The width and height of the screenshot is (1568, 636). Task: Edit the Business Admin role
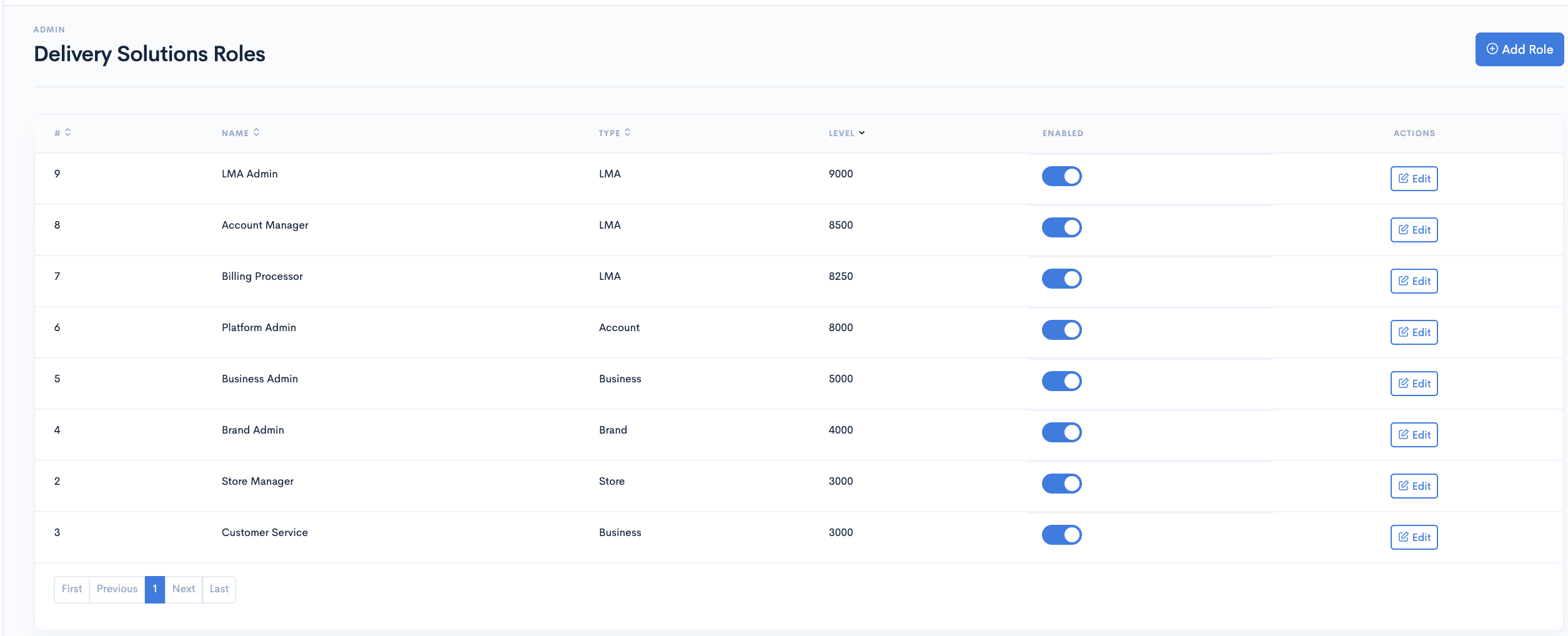click(x=1414, y=384)
